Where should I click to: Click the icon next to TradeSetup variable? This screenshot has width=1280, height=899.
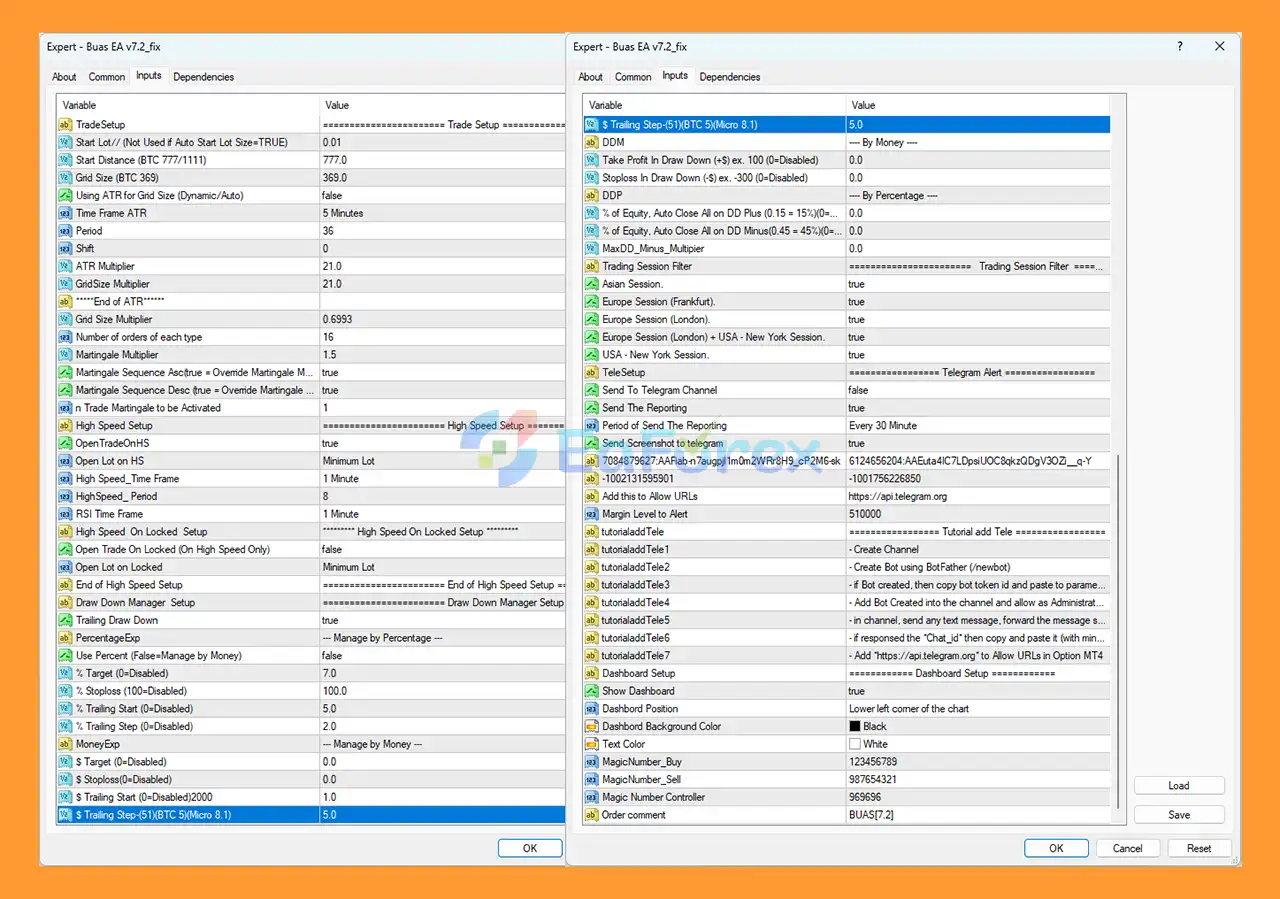coord(65,125)
